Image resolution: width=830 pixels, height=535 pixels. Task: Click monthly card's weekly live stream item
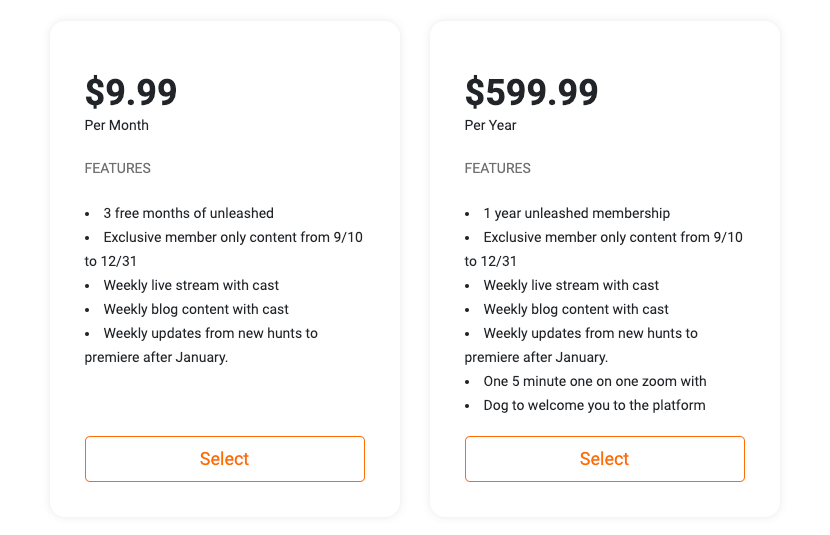[191, 285]
